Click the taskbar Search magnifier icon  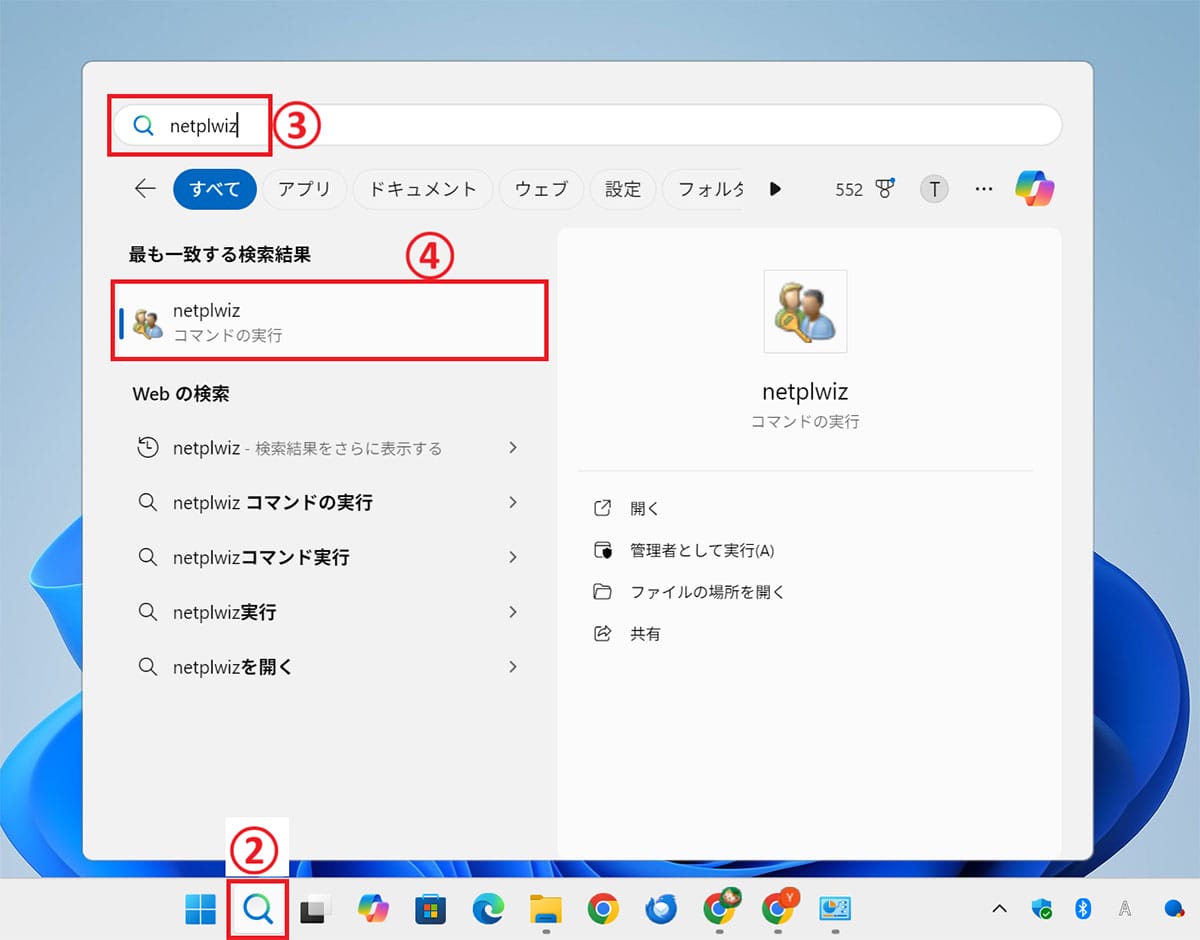click(x=258, y=908)
